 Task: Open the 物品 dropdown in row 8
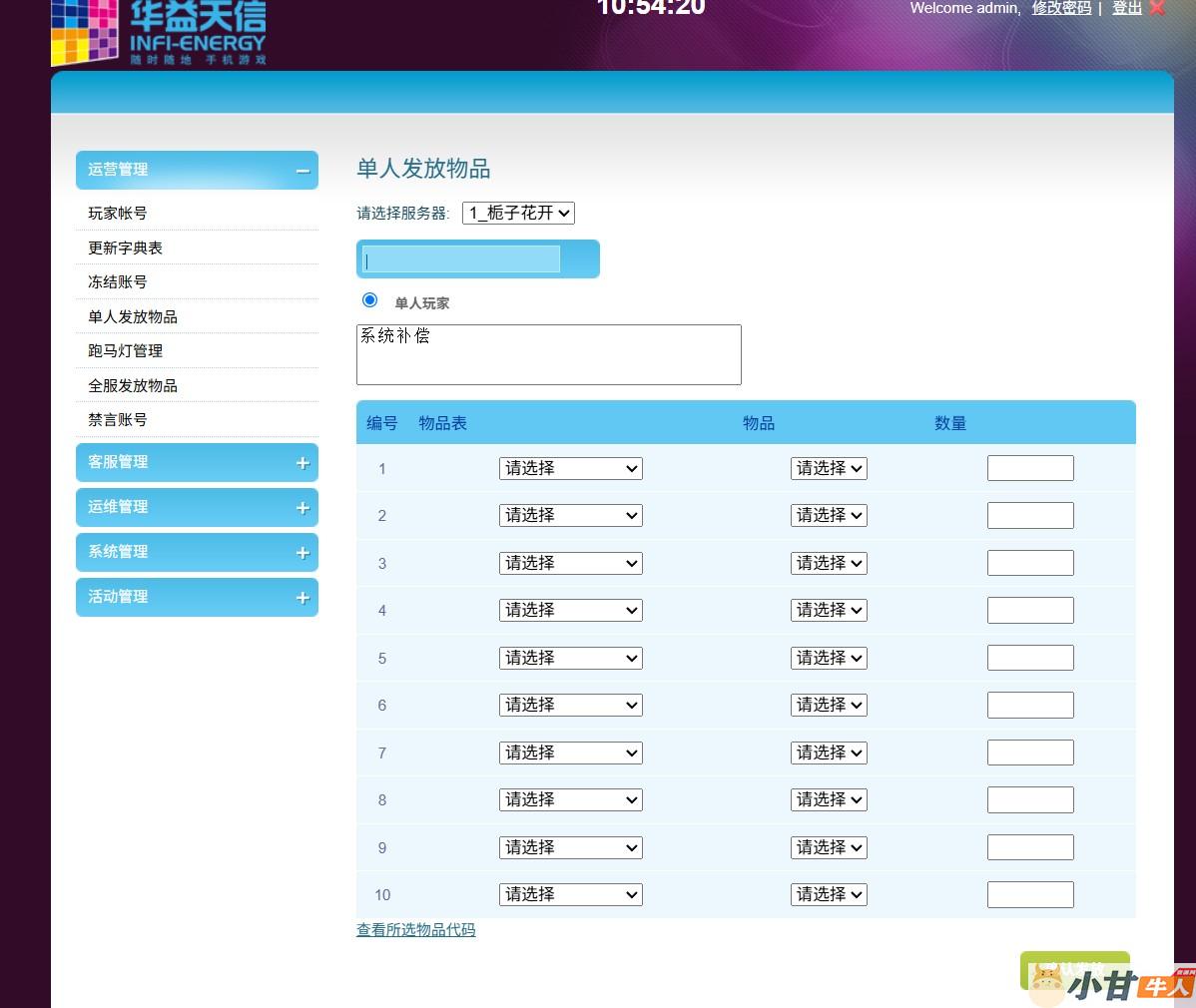click(x=829, y=799)
